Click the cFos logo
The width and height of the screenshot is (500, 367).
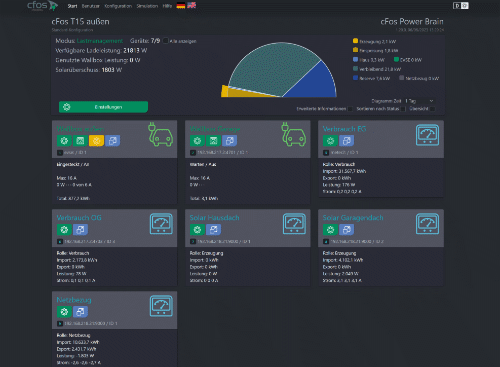pos(42,6)
